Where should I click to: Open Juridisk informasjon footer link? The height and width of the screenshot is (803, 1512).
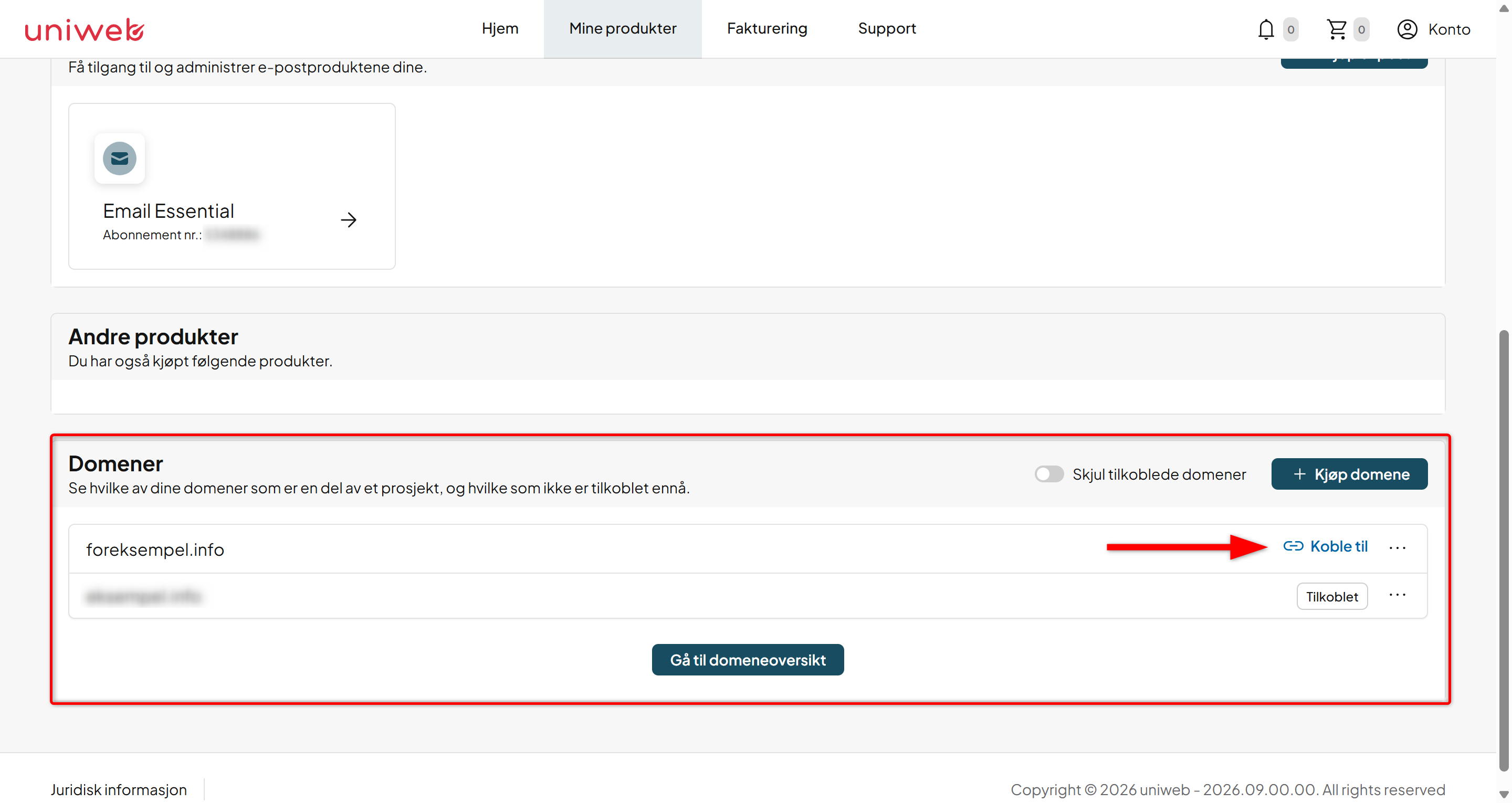point(119,789)
